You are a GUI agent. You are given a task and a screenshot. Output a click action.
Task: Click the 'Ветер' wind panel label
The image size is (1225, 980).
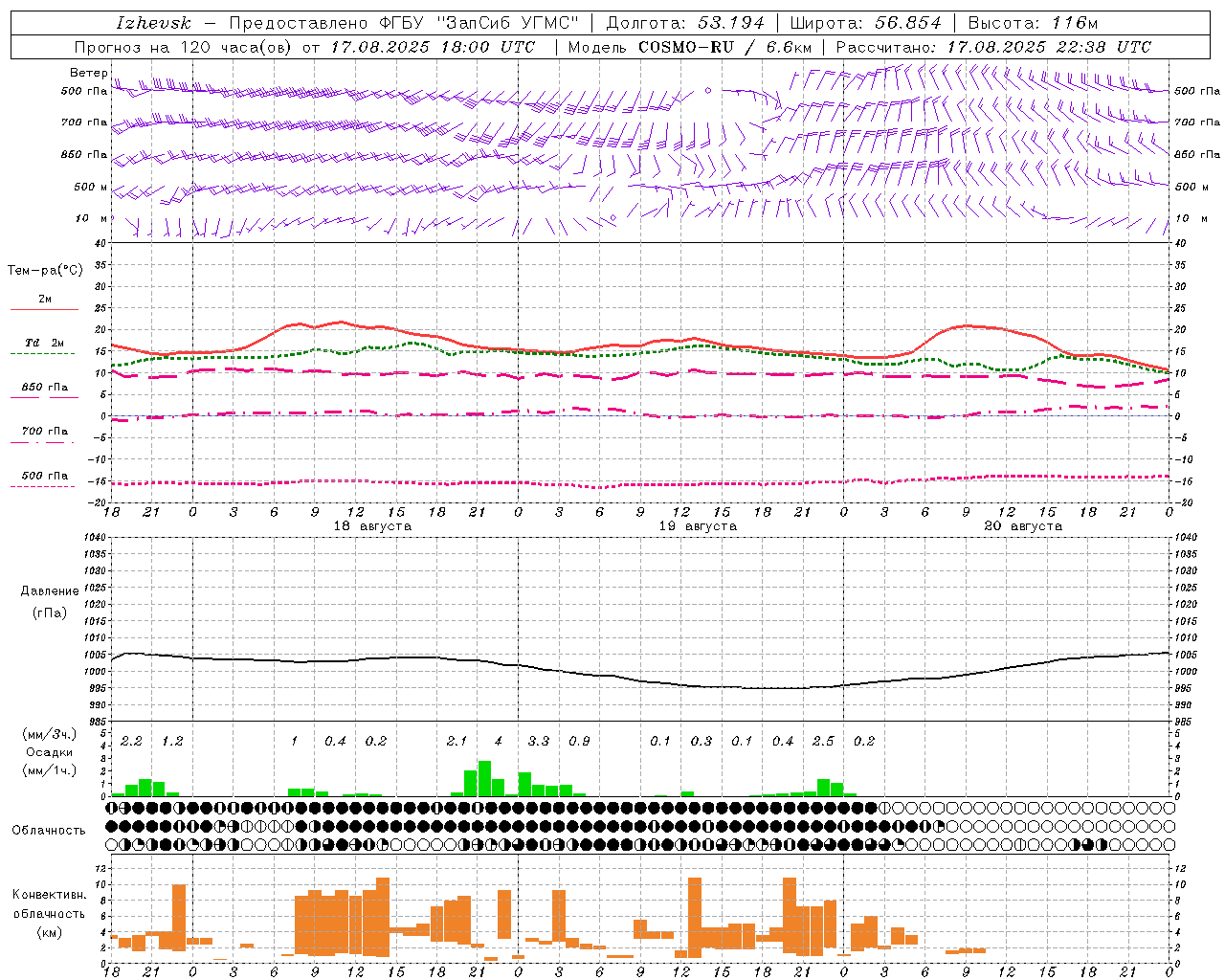coord(89,73)
